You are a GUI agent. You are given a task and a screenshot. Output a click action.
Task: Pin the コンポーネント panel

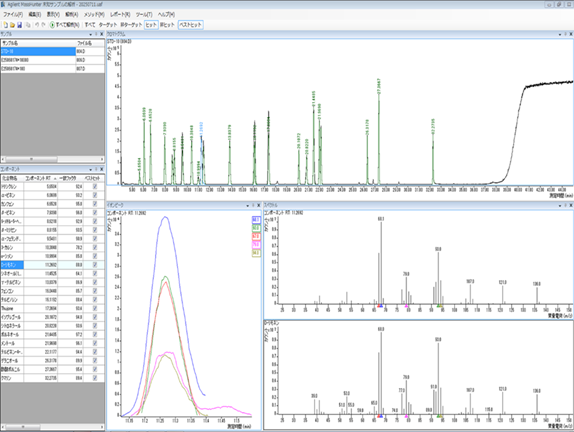96,169
